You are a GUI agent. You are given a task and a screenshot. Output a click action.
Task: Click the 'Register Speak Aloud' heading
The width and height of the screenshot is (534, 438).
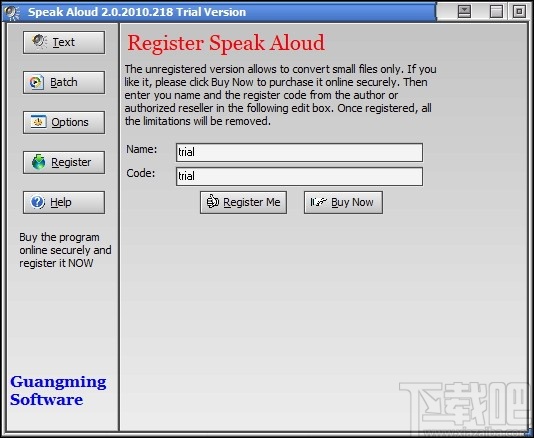coord(226,43)
